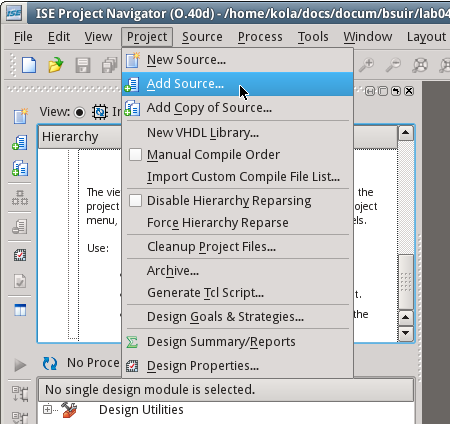The image size is (450, 424).
Task: Open the Source menu
Action: tap(202, 37)
